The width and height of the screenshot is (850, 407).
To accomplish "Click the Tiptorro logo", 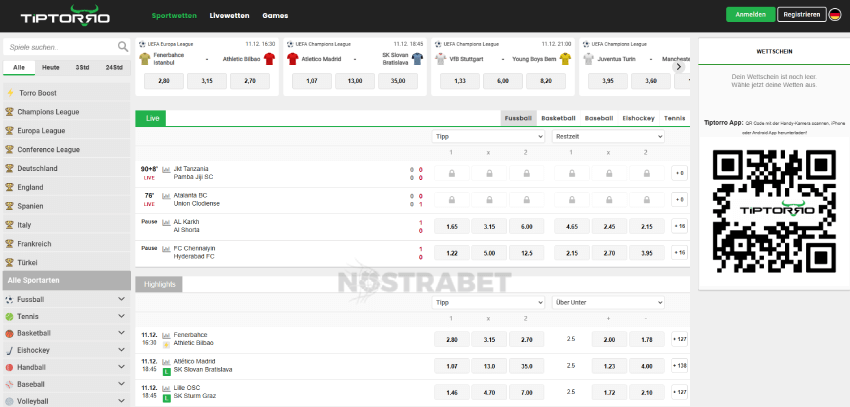I will 65,15.
